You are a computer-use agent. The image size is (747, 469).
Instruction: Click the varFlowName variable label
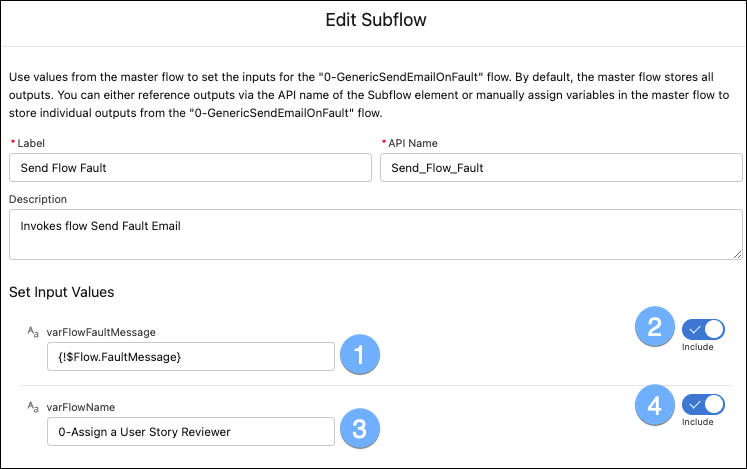point(81,407)
